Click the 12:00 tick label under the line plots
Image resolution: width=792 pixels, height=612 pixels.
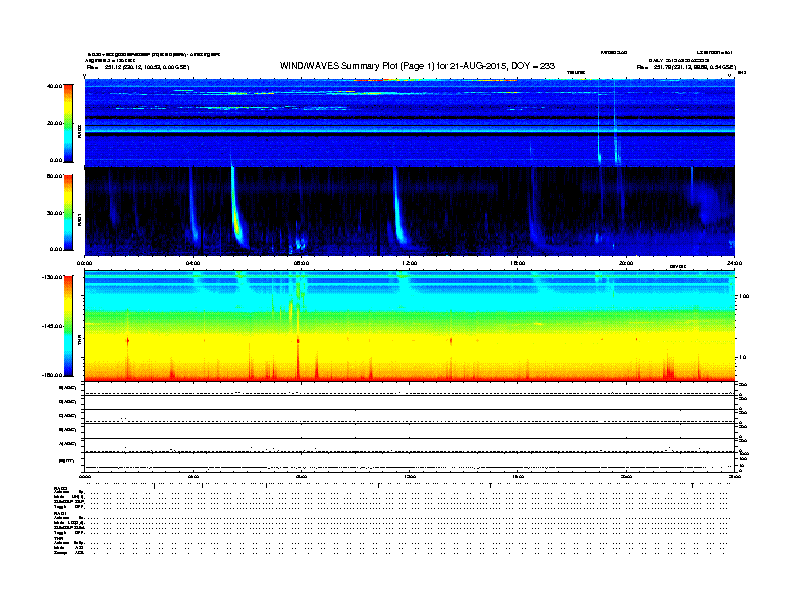[x=410, y=476]
